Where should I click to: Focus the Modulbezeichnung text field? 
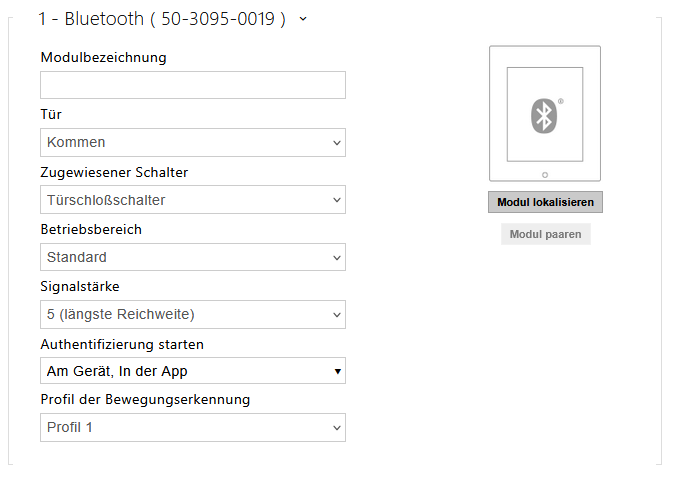coord(193,85)
